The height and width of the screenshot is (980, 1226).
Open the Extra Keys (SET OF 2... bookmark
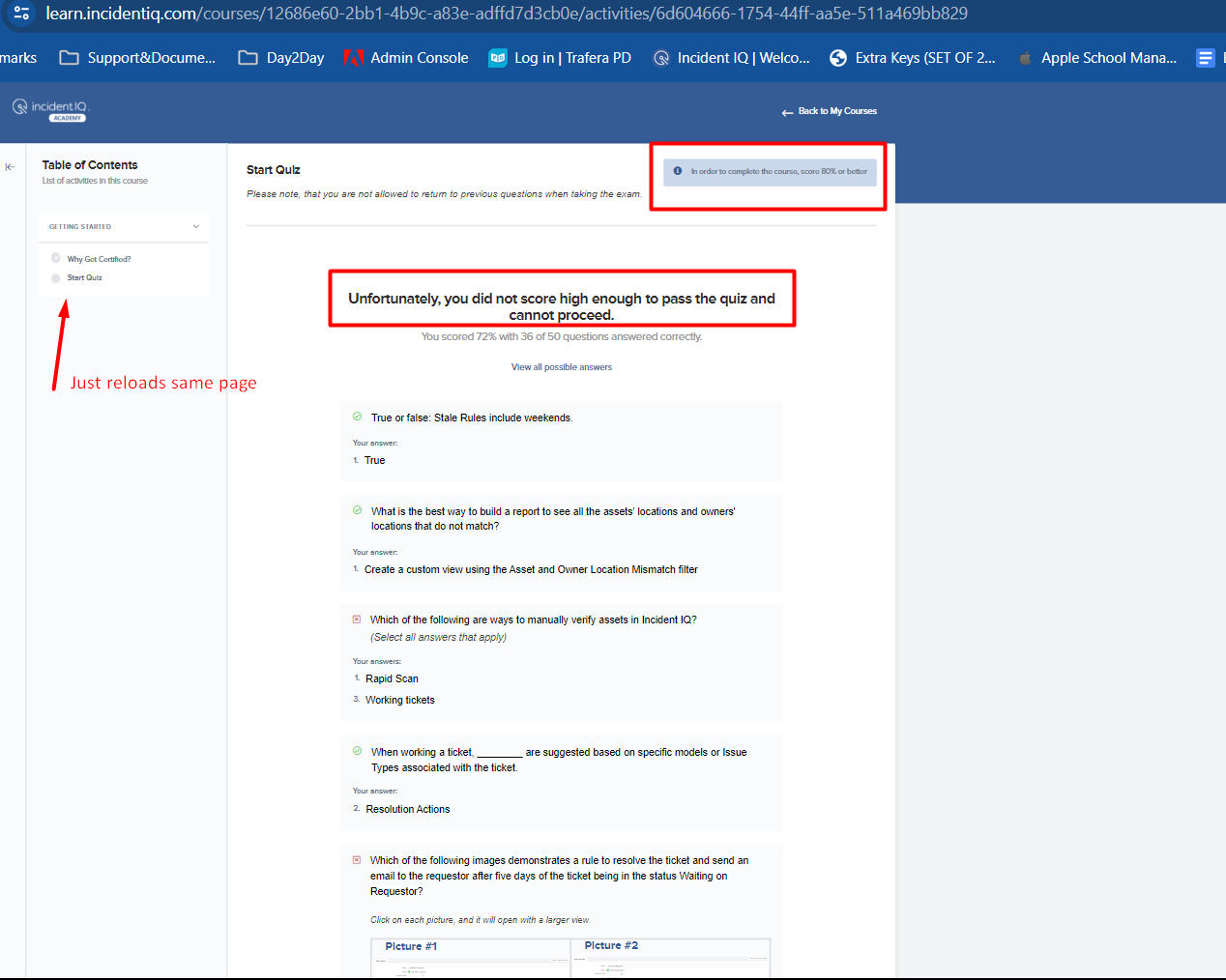(x=912, y=58)
